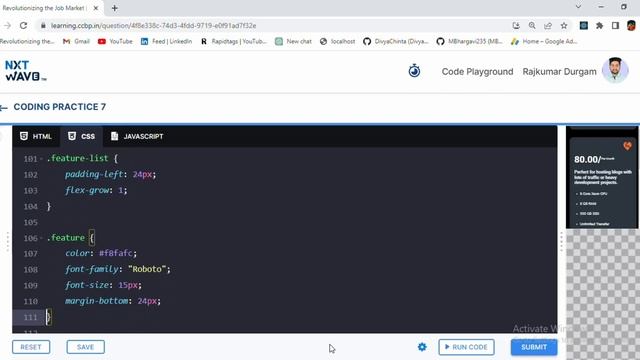Image resolution: width=640 pixels, height=360 pixels.
Task: Open the localhost bookmark
Action: coord(337,41)
